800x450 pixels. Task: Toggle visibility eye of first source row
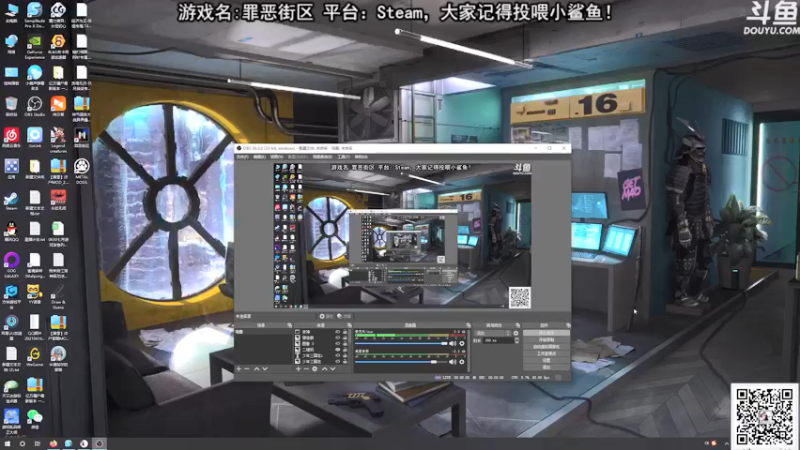point(338,332)
